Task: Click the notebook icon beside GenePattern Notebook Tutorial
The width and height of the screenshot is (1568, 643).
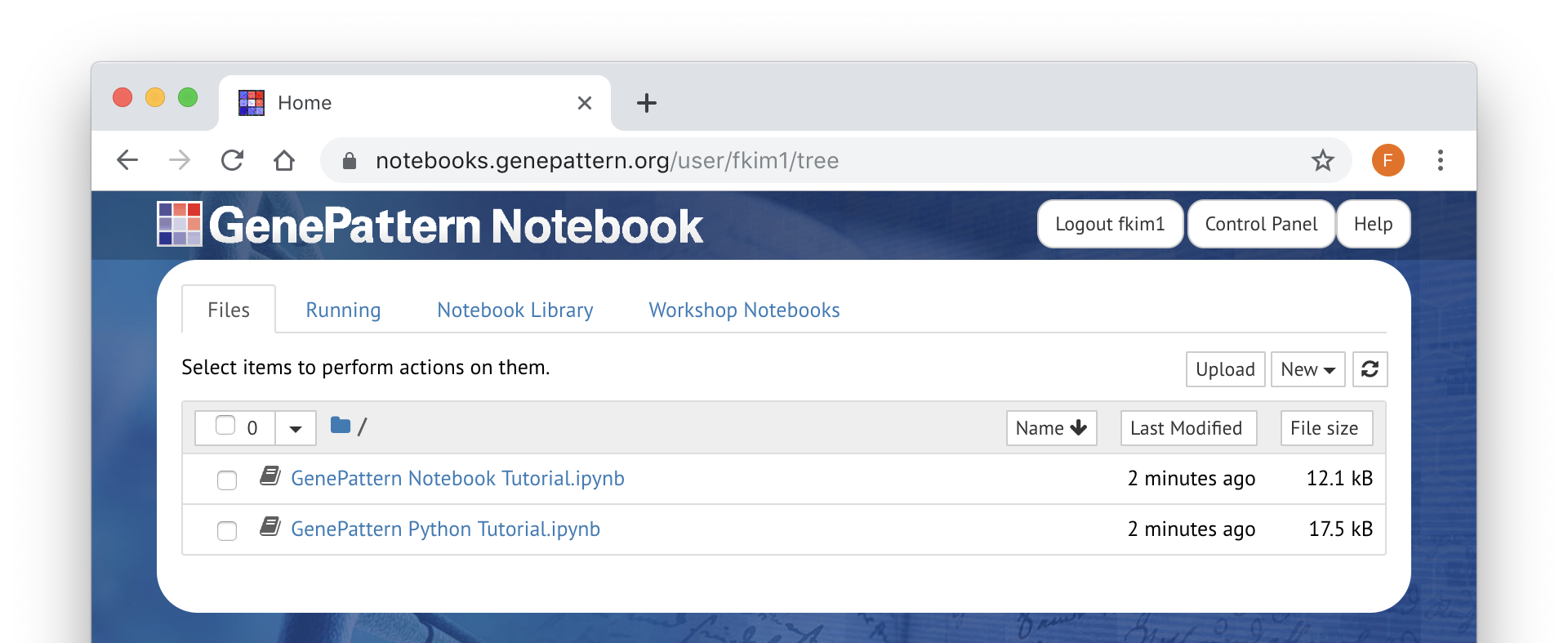Action: [270, 476]
